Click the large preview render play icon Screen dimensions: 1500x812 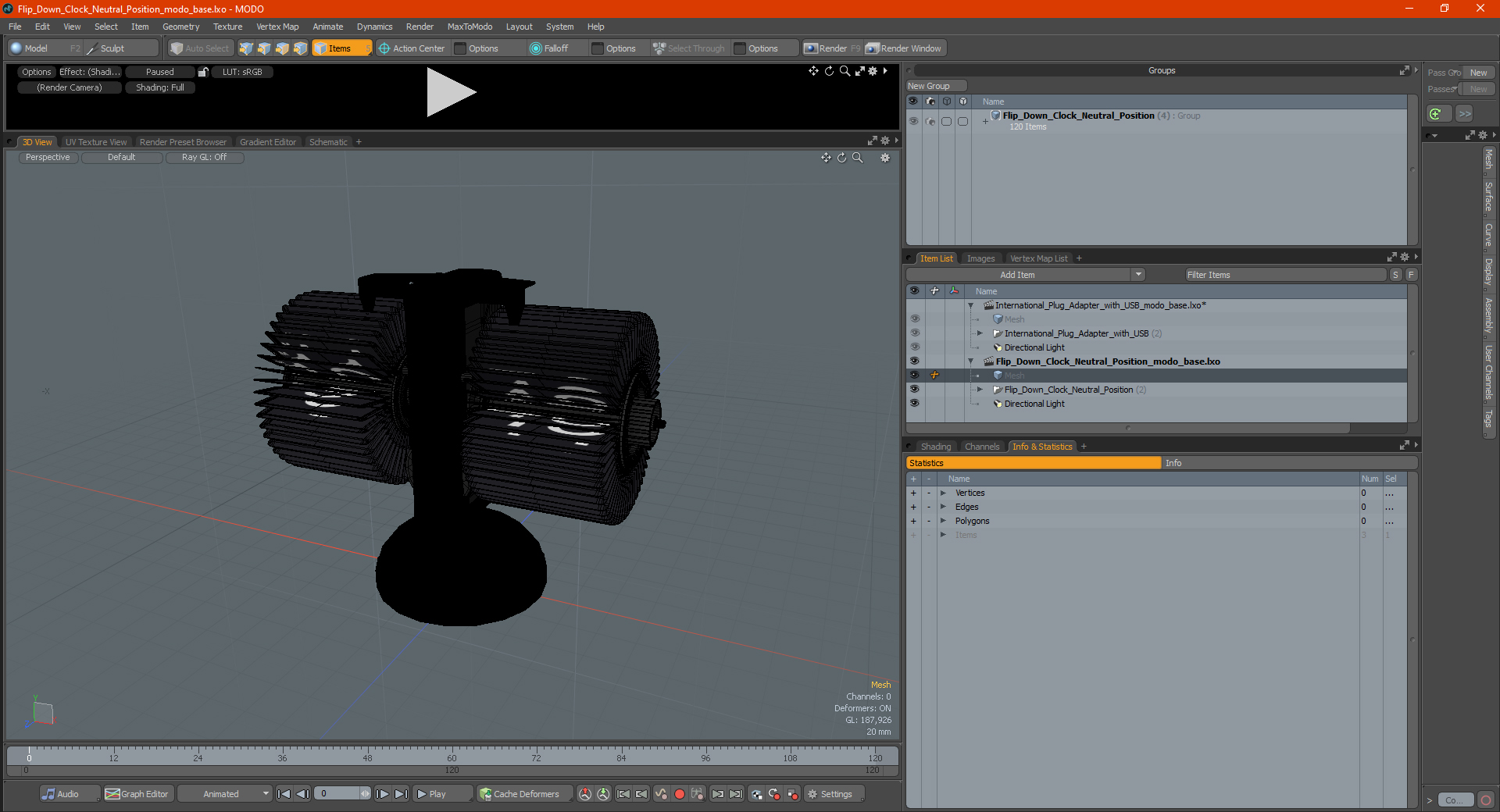click(451, 92)
